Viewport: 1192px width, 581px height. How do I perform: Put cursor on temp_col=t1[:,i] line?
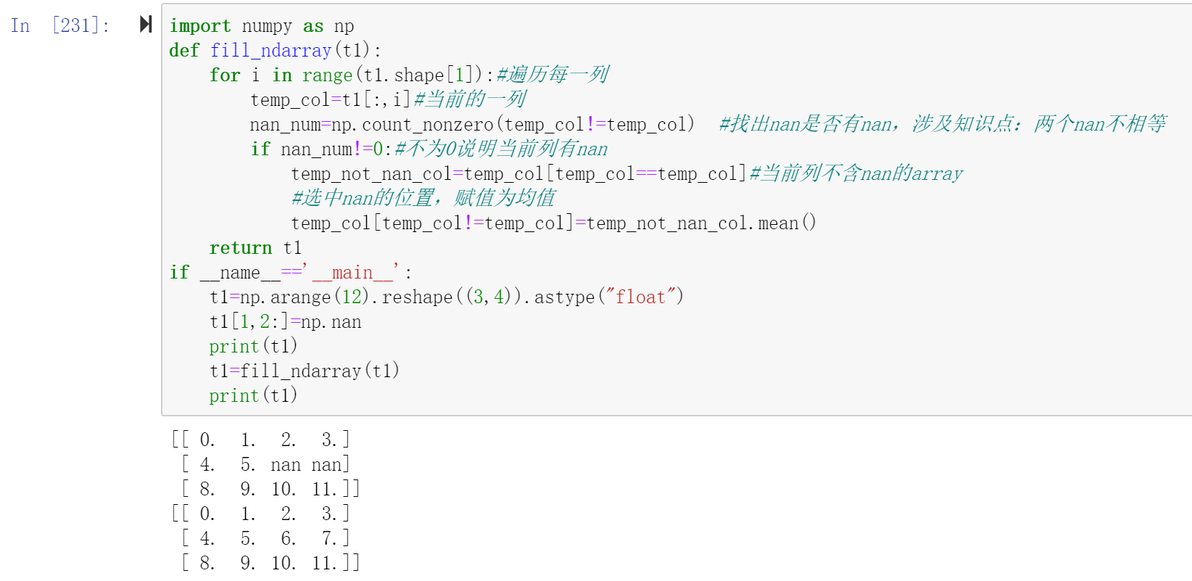tap(388, 100)
